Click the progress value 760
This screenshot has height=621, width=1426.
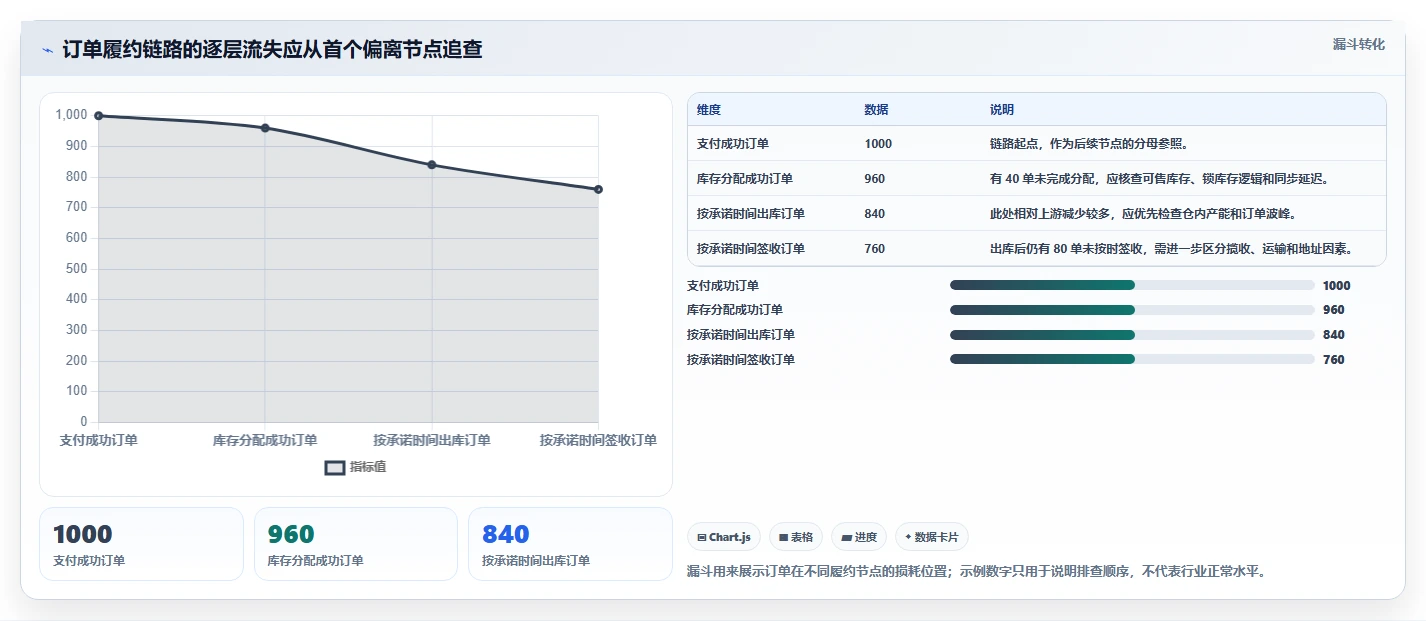1334,360
